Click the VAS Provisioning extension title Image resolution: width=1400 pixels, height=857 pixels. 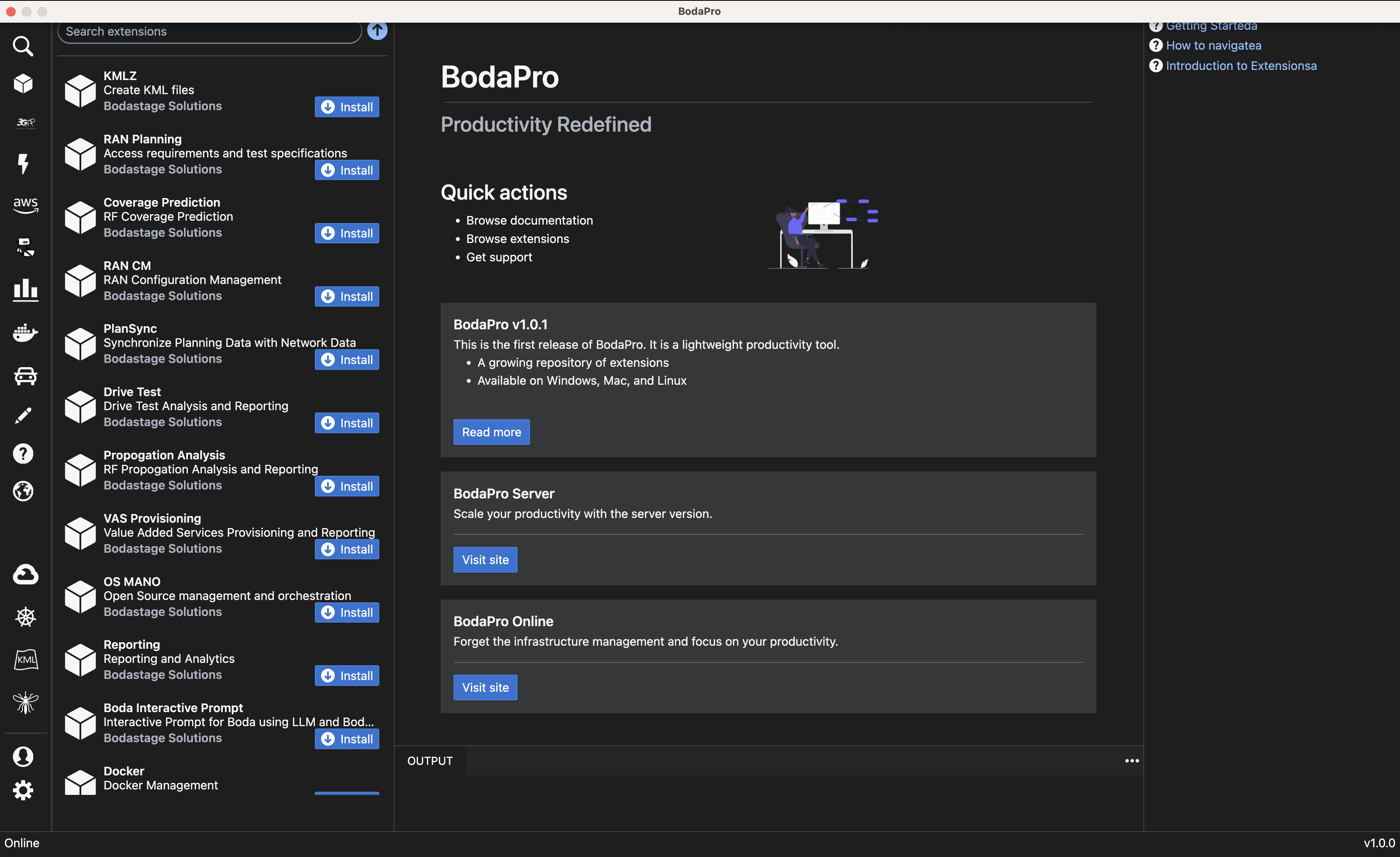[x=152, y=518]
